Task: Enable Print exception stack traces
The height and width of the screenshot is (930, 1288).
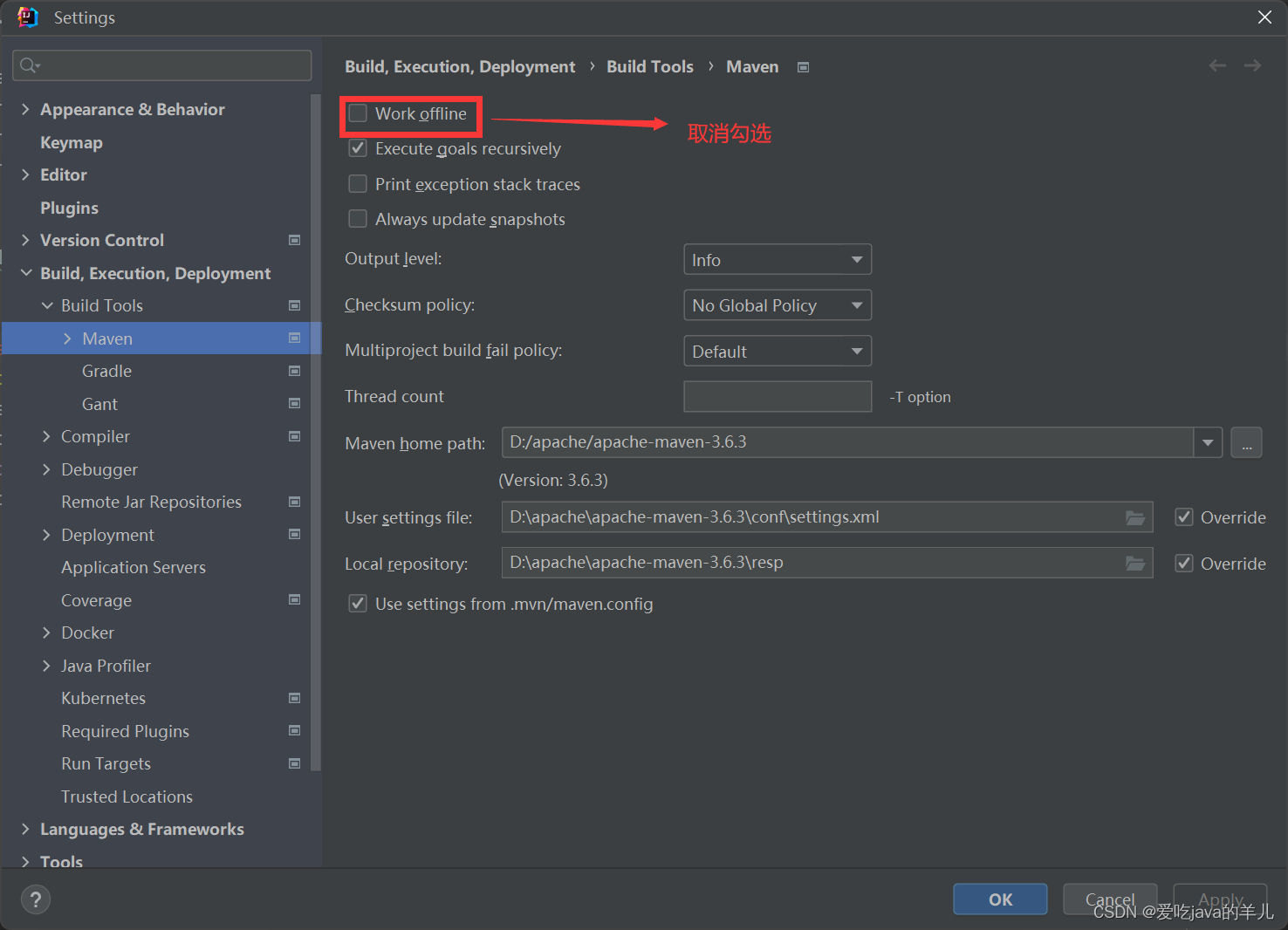Action: click(358, 184)
